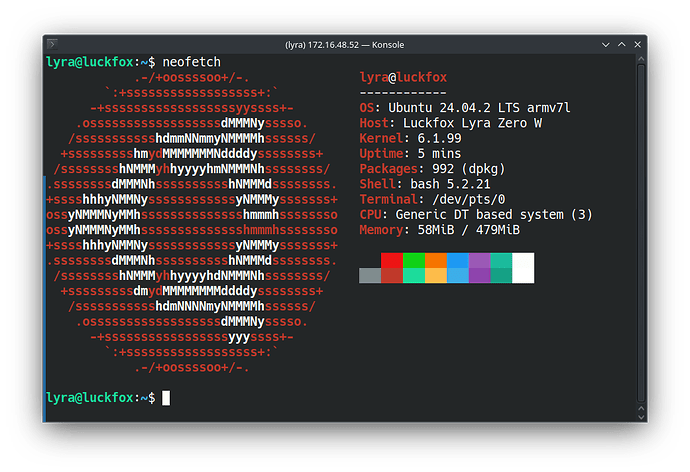
Task: Click the gray color block
Action: coord(370,276)
